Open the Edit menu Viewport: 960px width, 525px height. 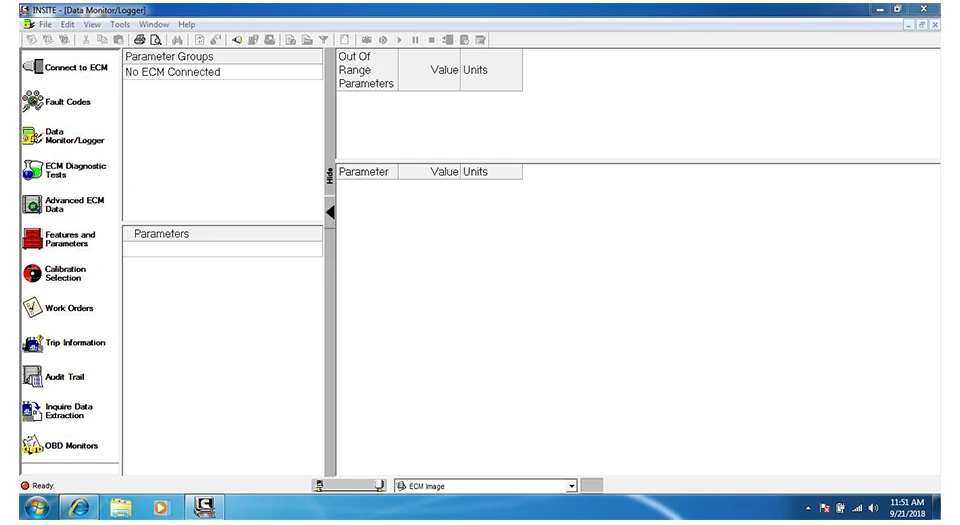click(x=67, y=24)
